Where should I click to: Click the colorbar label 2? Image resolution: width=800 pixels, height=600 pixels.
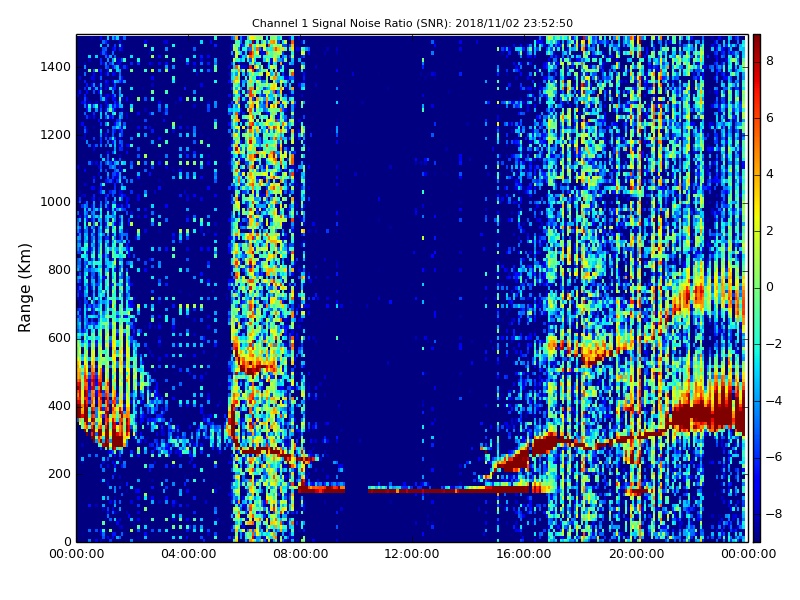pos(770,231)
